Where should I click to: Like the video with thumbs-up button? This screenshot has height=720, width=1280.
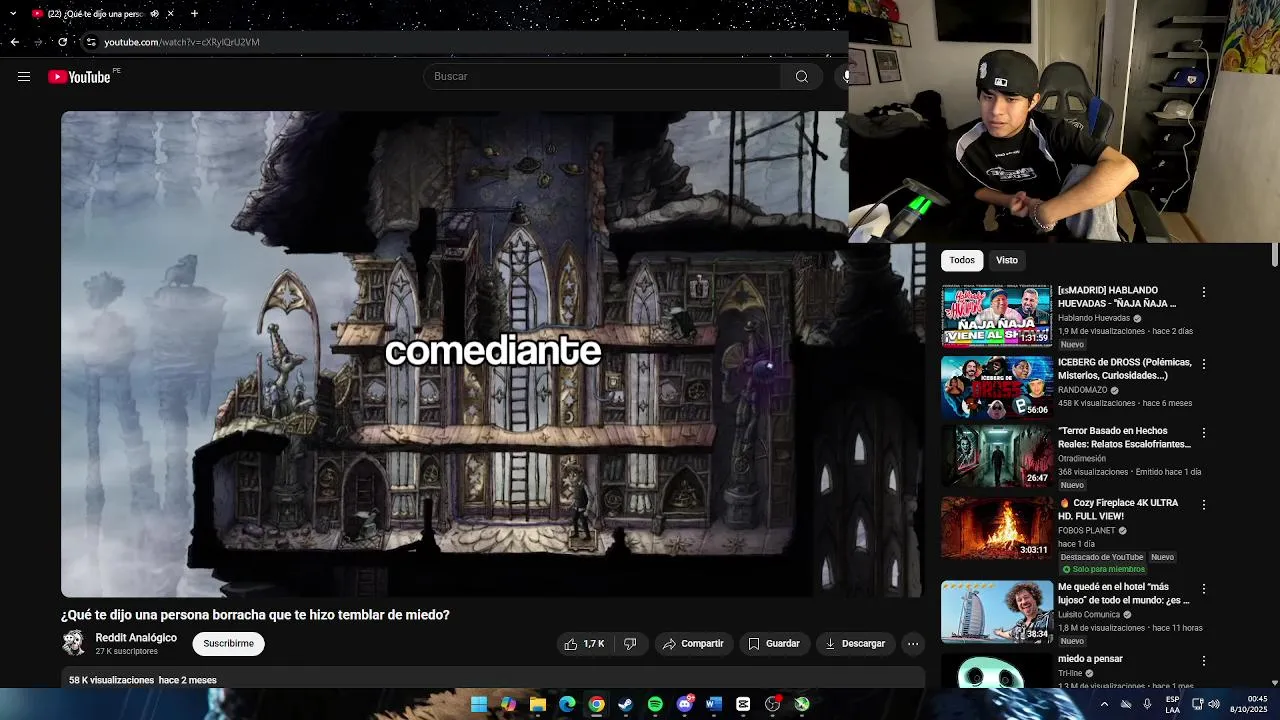(x=584, y=644)
